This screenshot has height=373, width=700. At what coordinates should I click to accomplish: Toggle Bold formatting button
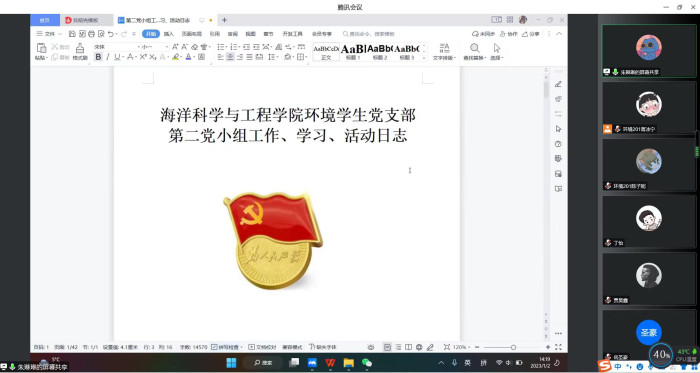pyautogui.click(x=98, y=57)
